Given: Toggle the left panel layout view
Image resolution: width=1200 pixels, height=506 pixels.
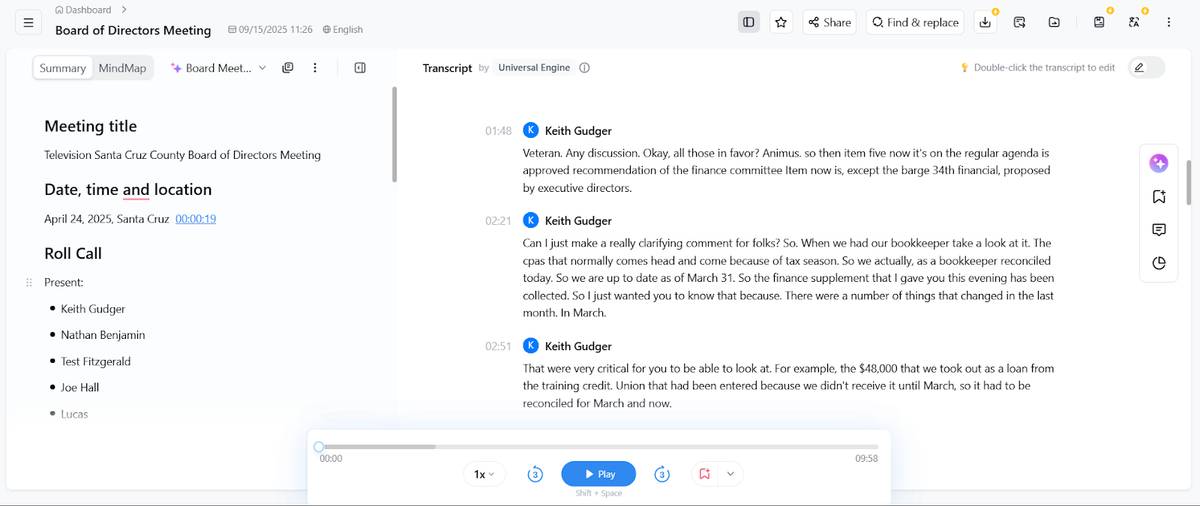Looking at the screenshot, I should click(748, 22).
